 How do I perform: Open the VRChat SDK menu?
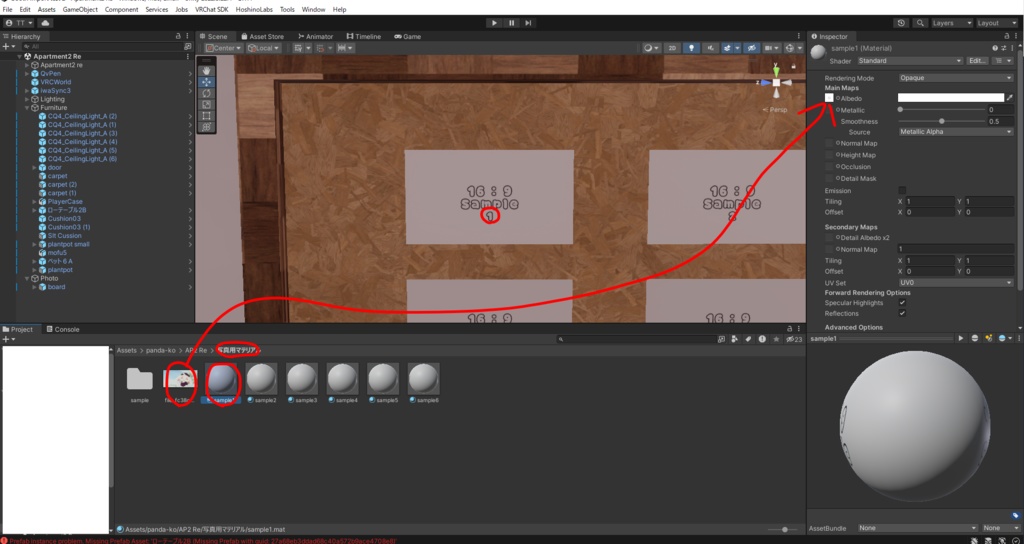(x=212, y=10)
